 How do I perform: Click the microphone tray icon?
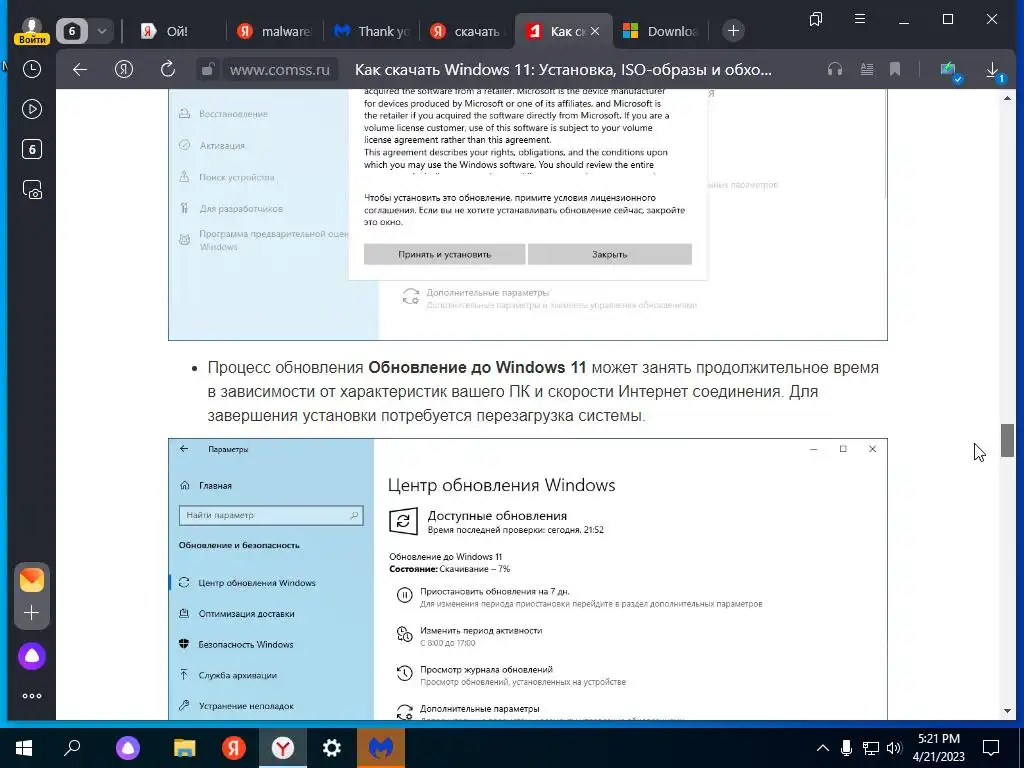click(847, 748)
